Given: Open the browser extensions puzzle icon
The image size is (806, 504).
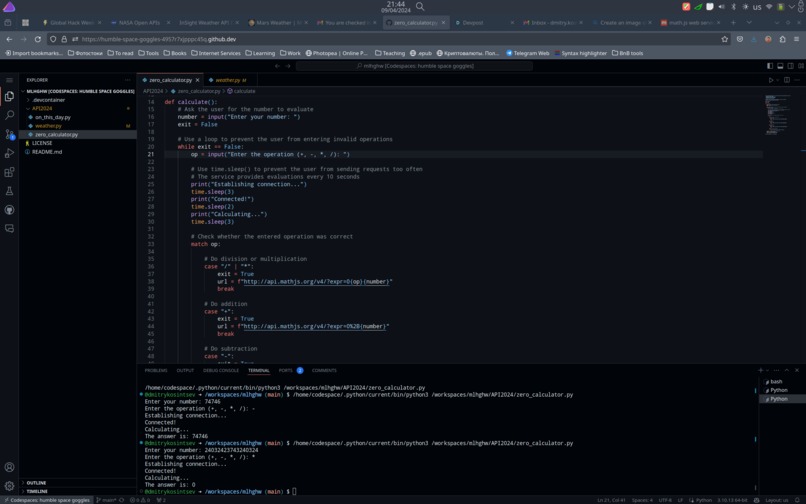Looking at the screenshot, I should 782,39.
